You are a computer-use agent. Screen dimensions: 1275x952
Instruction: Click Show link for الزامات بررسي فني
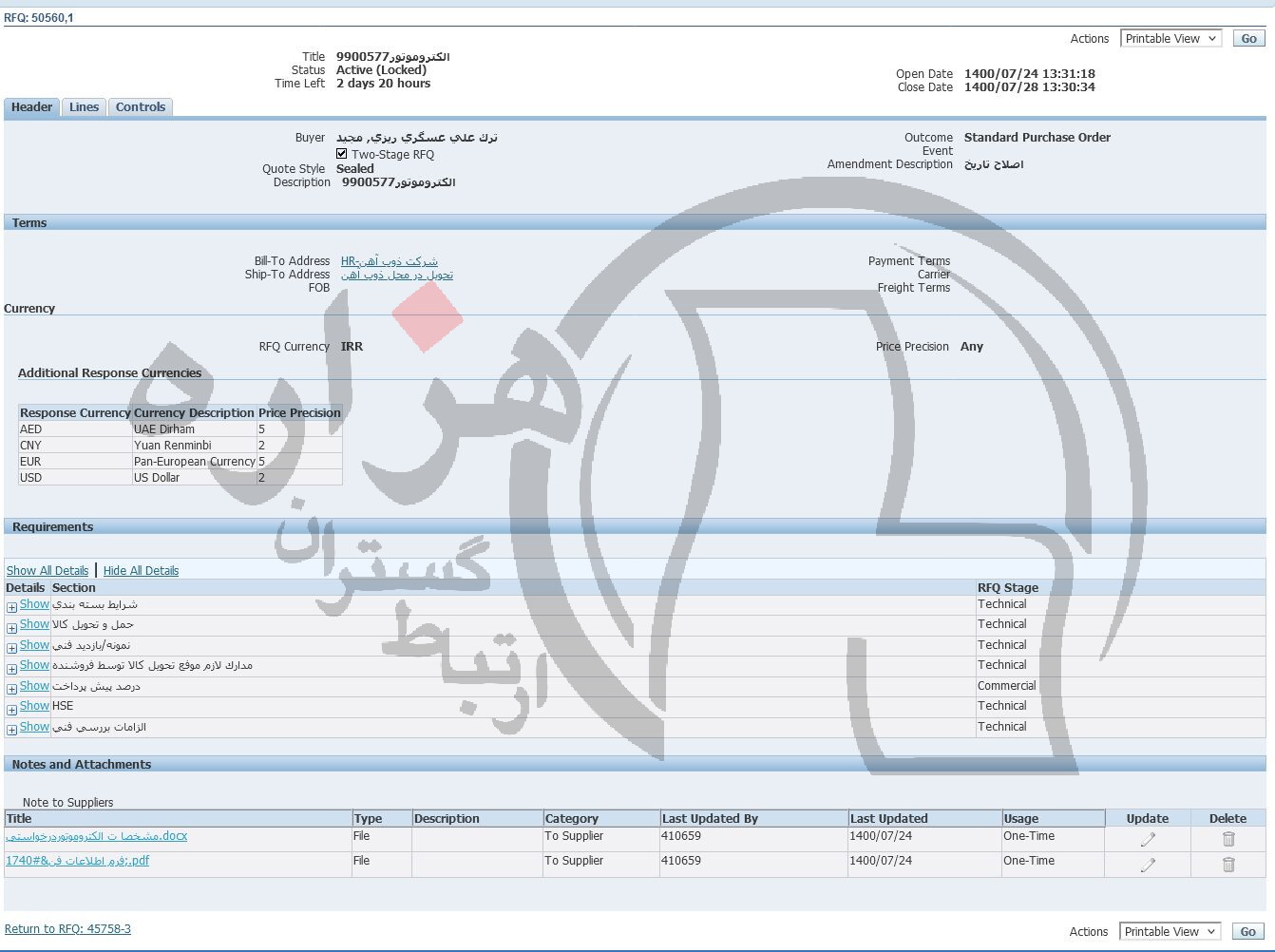pos(34,727)
